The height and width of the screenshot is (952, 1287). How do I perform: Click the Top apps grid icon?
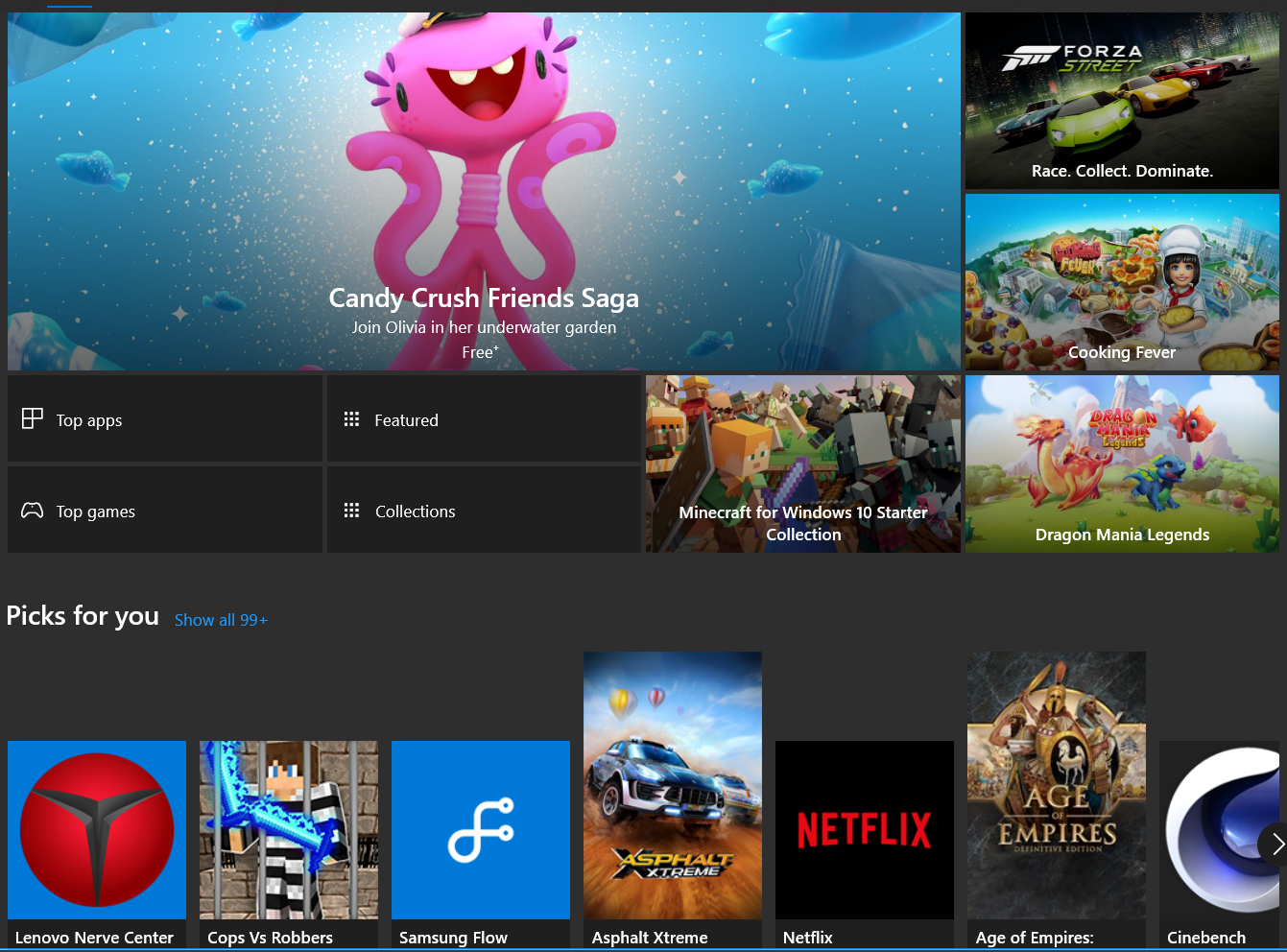click(x=33, y=418)
